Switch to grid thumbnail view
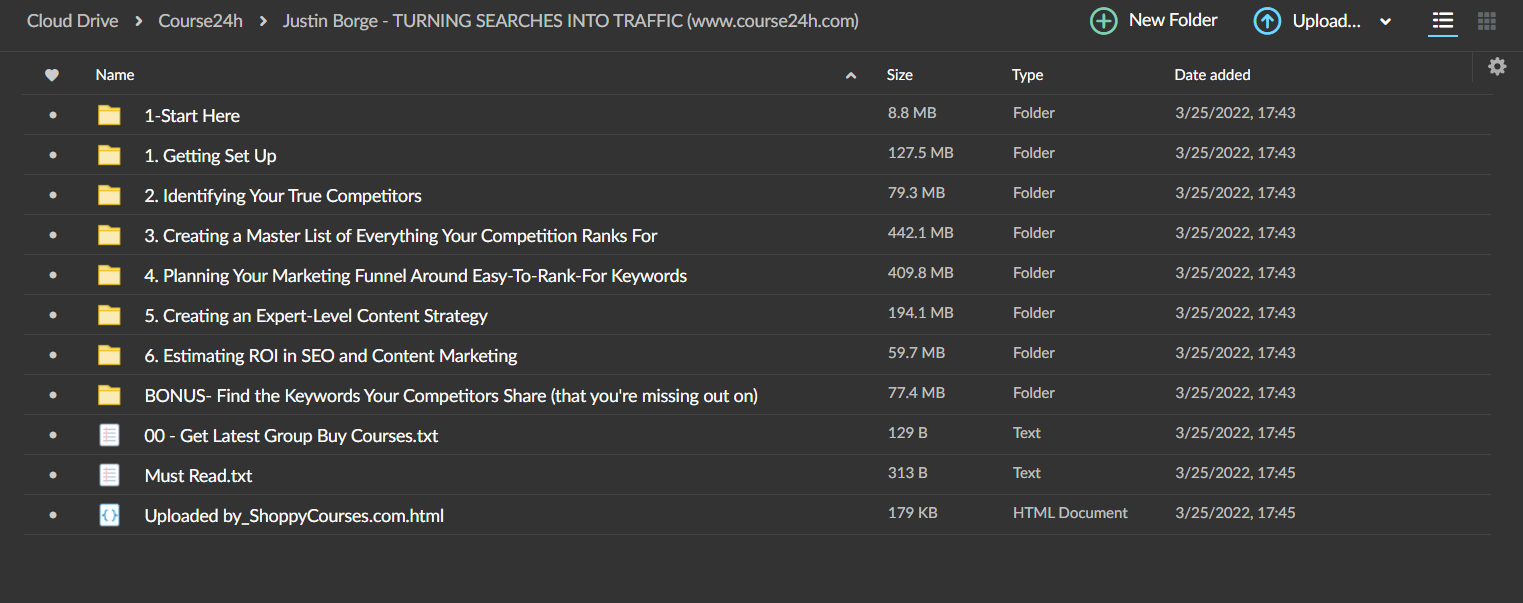This screenshot has height=603, width=1523. (x=1487, y=21)
